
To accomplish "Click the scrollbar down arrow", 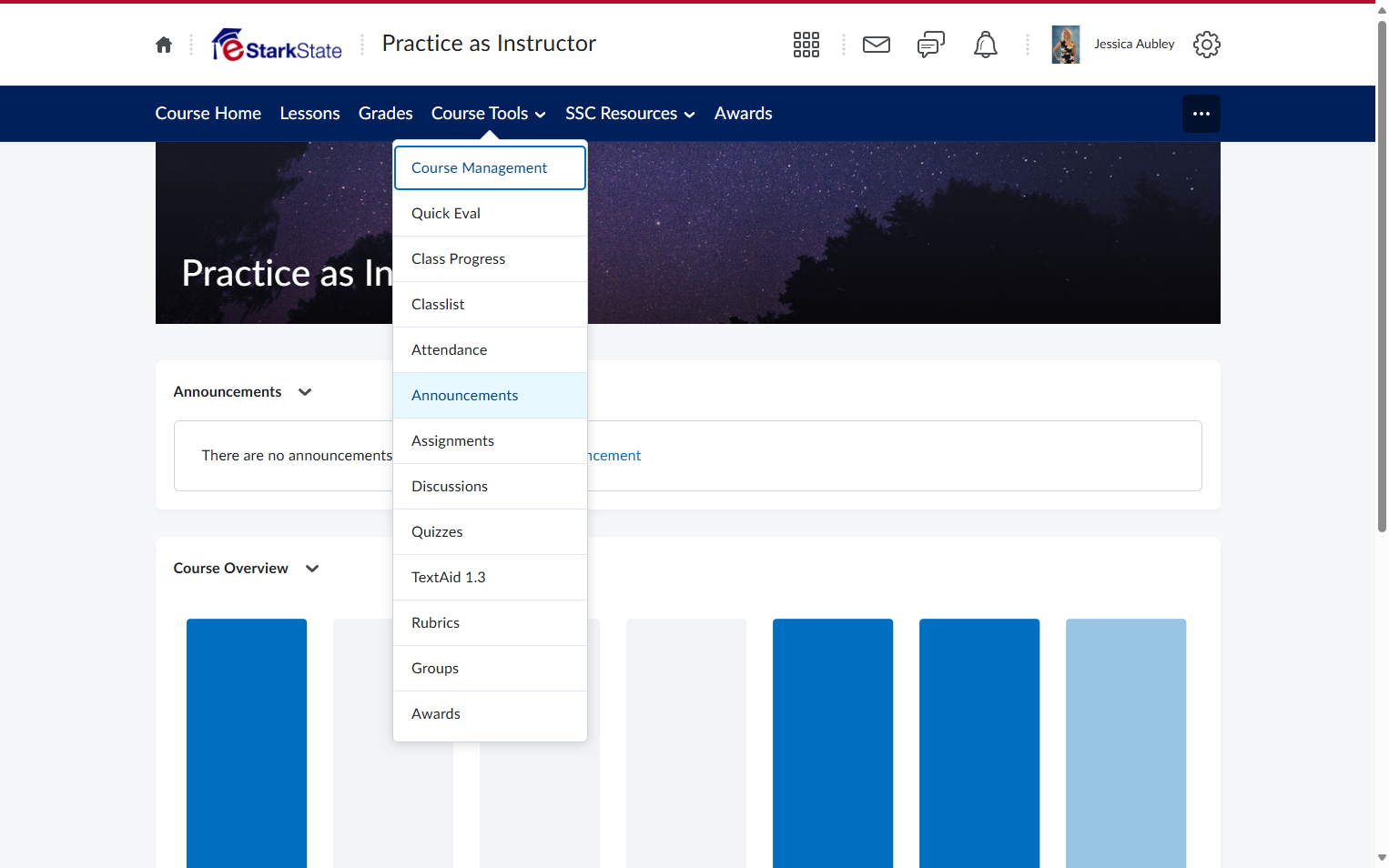I will tap(1382, 857).
